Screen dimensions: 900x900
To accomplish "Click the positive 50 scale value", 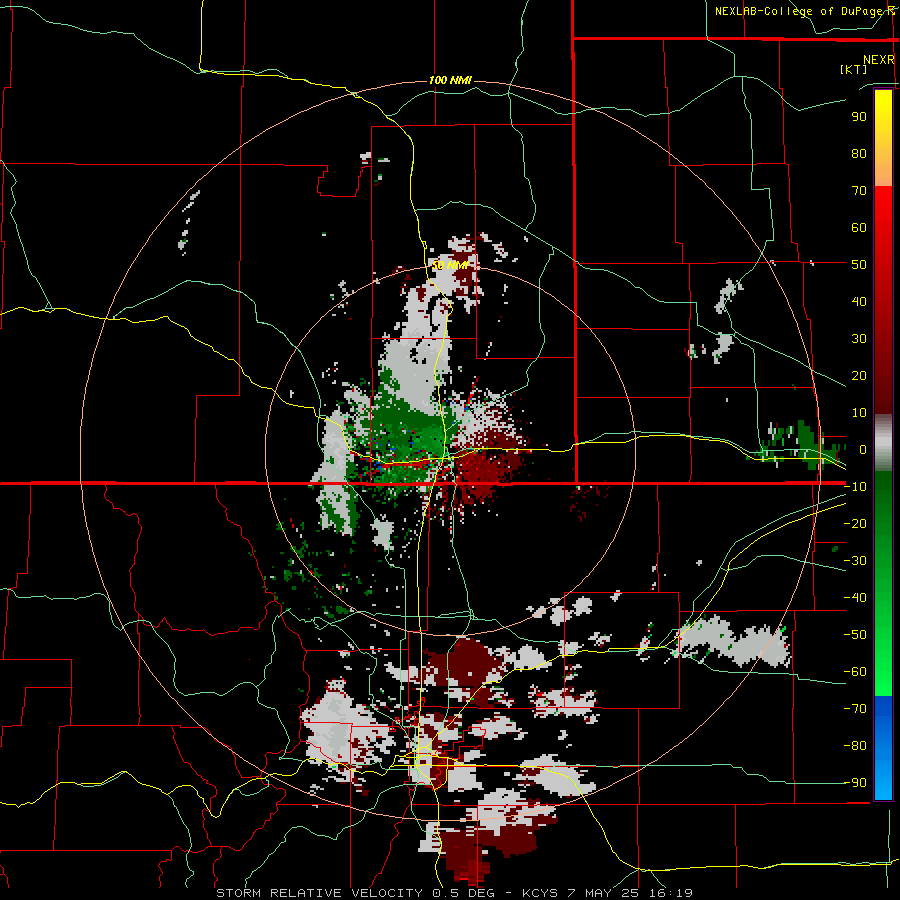I will pyautogui.click(x=859, y=265).
